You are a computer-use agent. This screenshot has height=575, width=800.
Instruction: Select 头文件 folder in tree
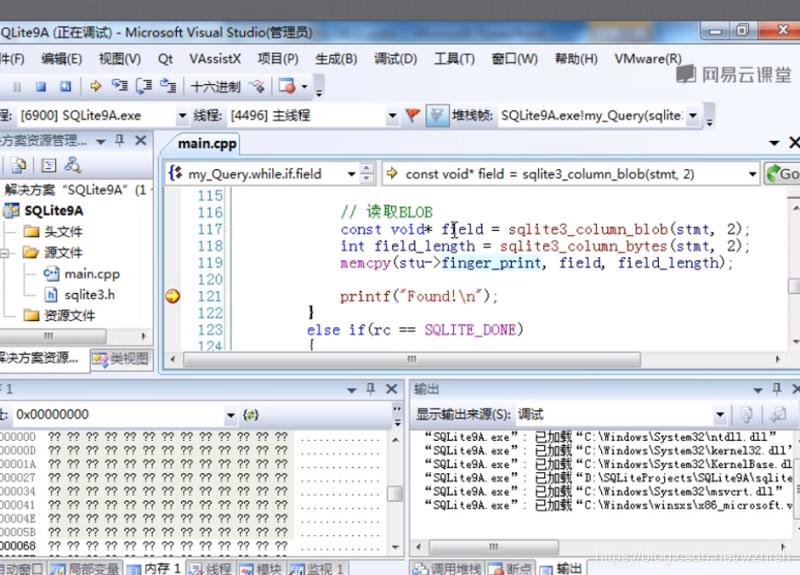[x=63, y=232]
